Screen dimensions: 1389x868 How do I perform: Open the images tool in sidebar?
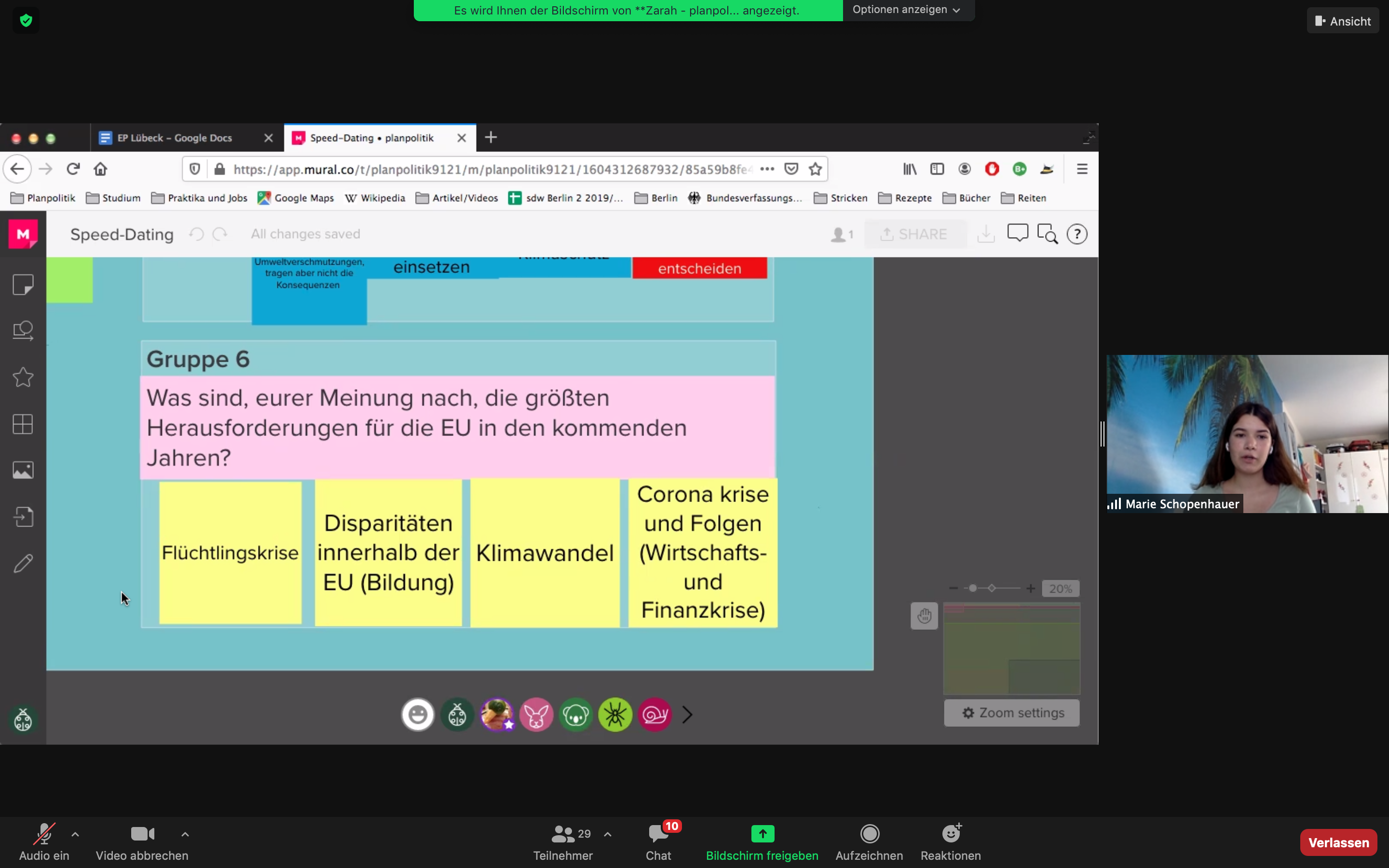[x=23, y=470]
